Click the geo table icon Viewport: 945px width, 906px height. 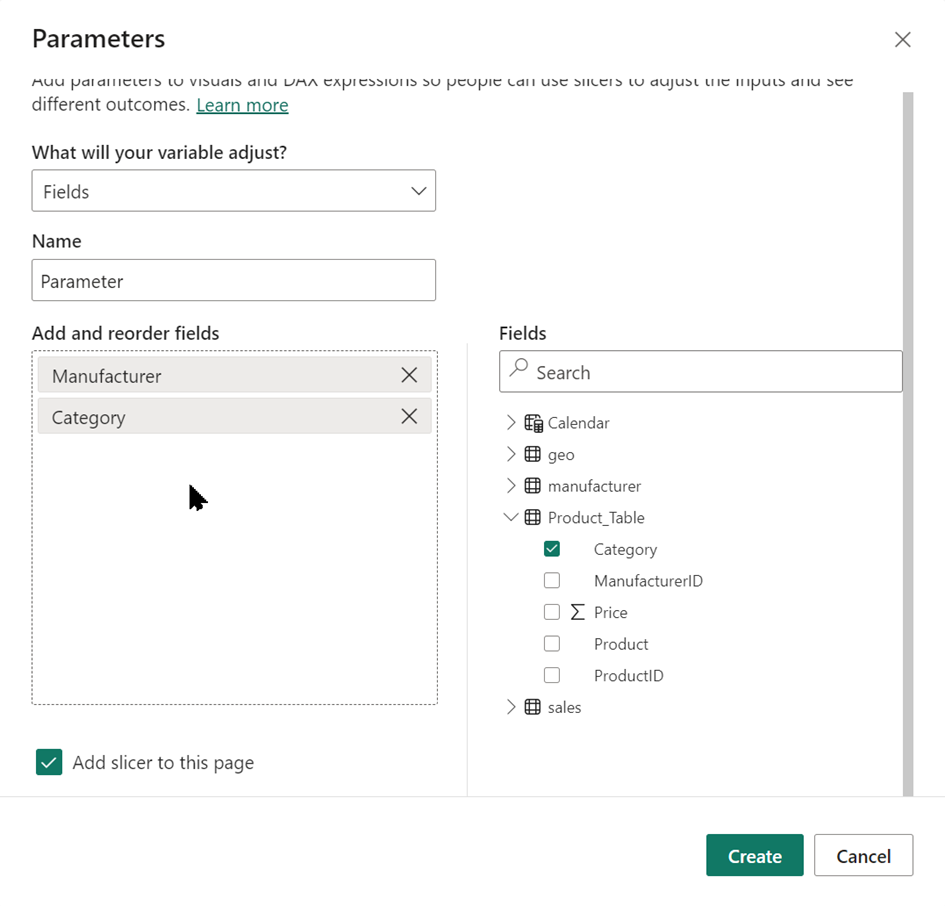[533, 454]
